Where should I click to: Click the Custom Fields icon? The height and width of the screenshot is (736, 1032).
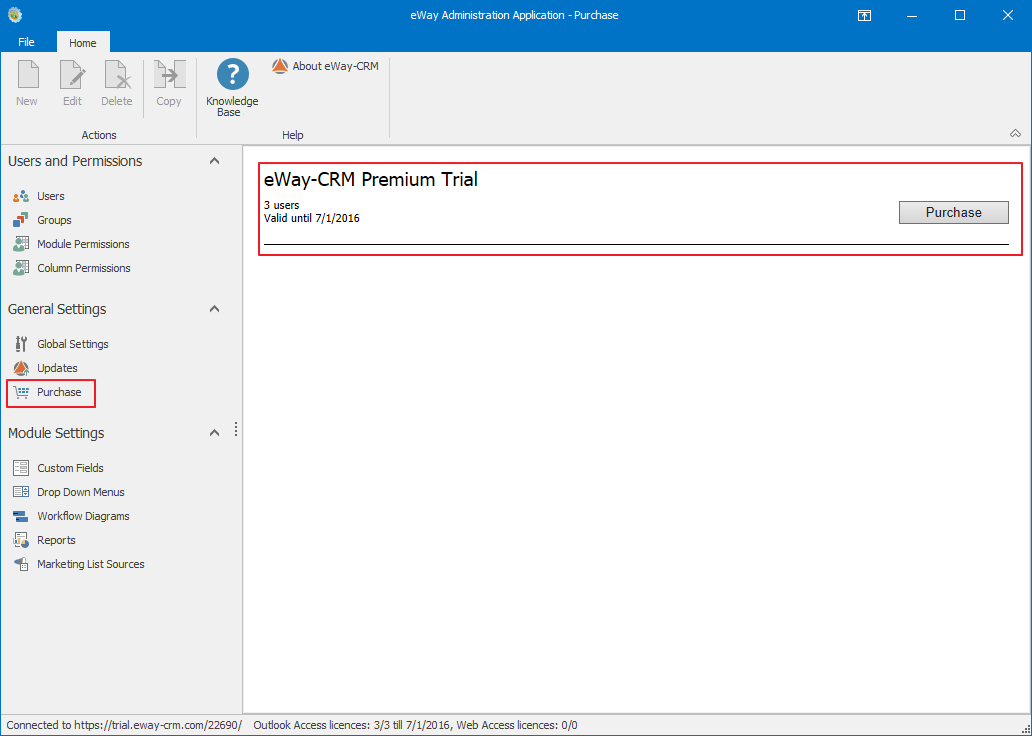21,468
